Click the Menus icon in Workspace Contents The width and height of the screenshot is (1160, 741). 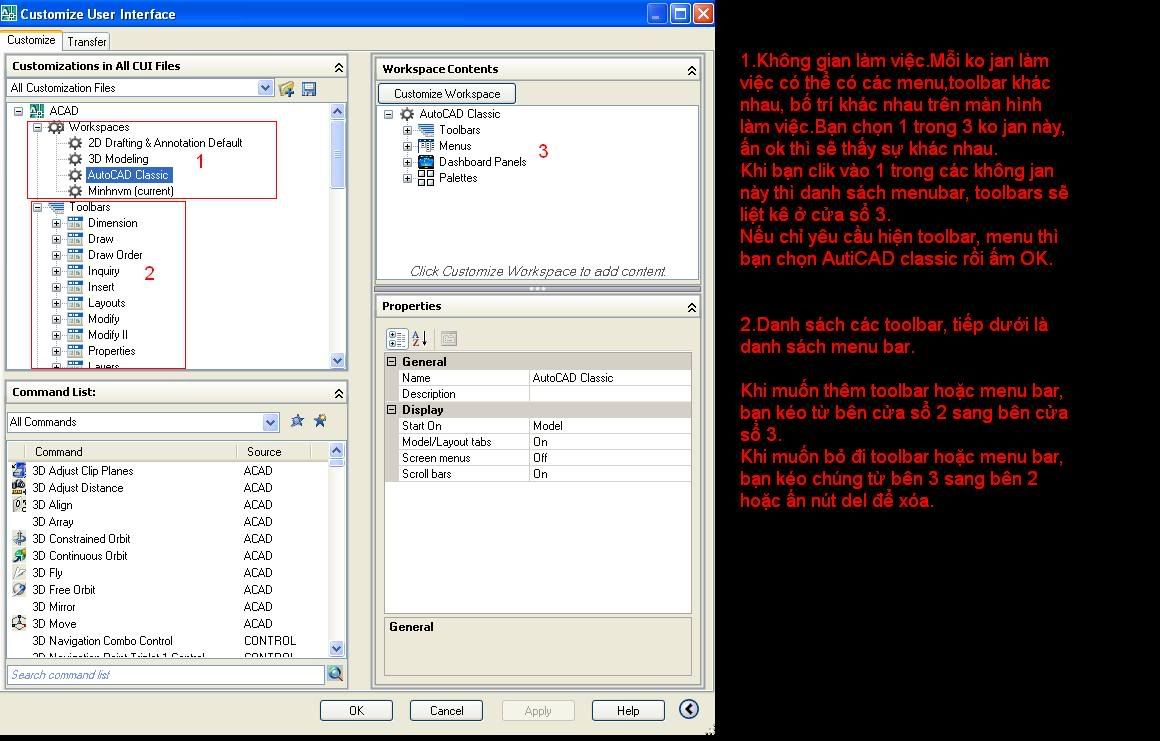tap(426, 146)
